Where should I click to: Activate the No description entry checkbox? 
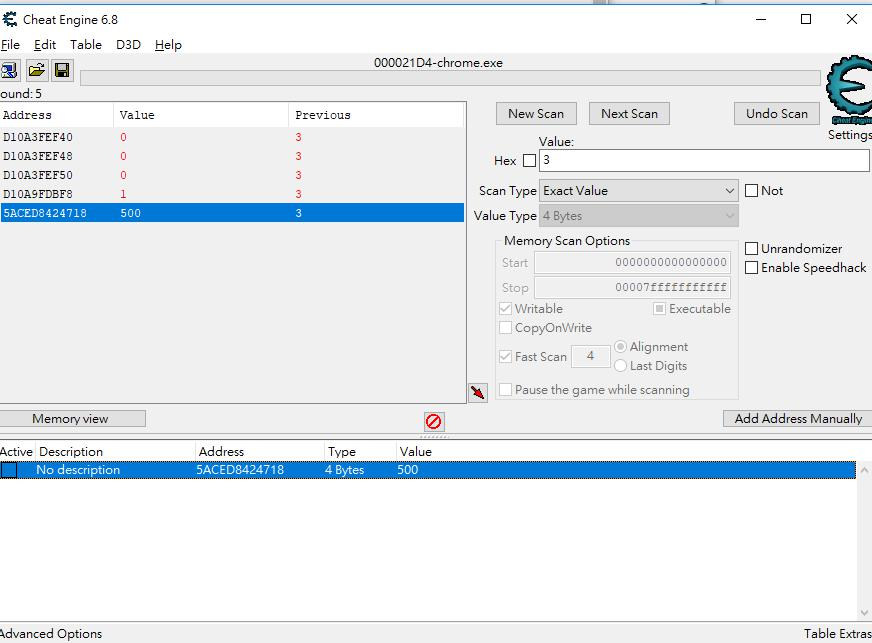(x=9, y=470)
